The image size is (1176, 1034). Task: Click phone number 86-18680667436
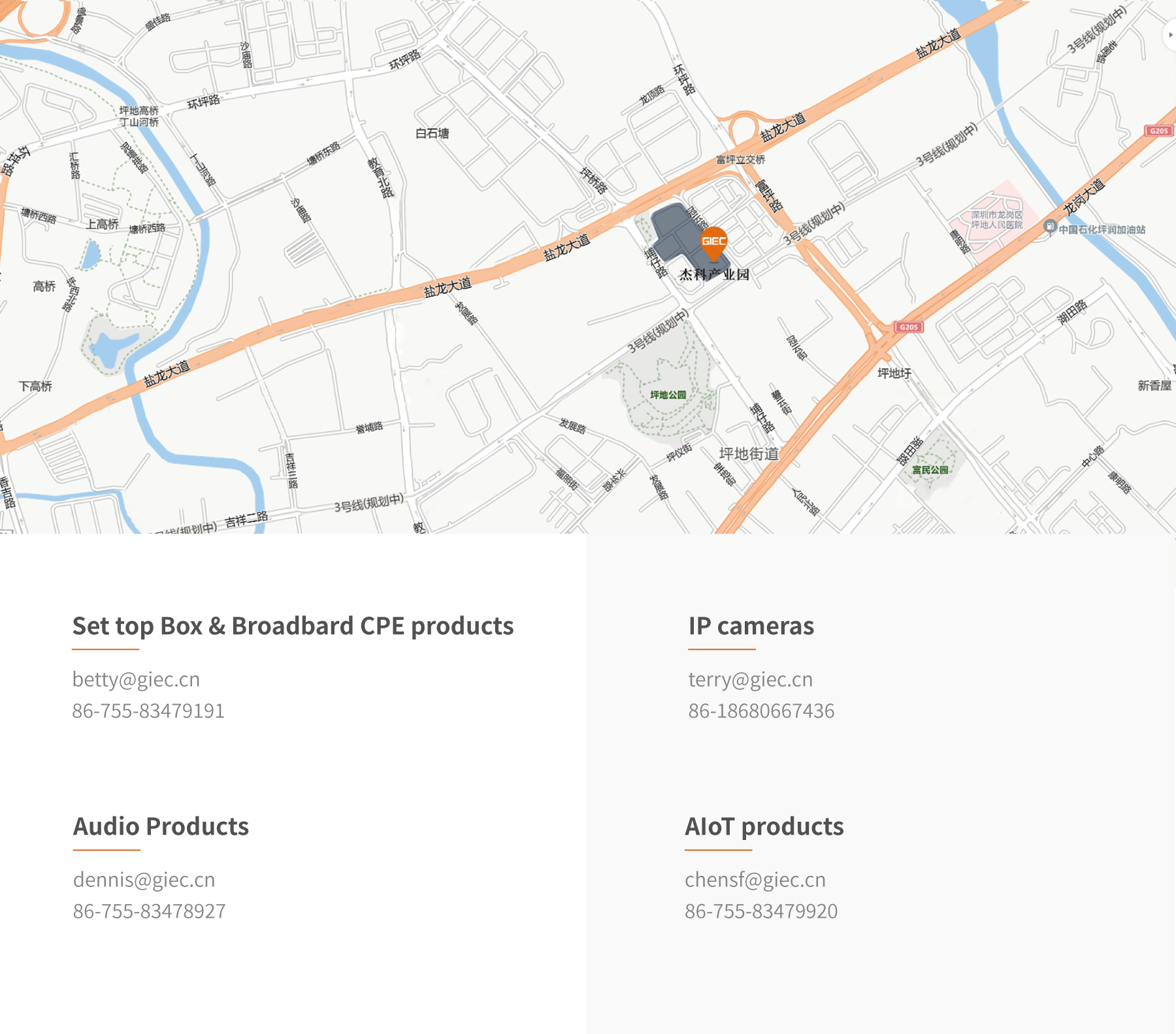[x=761, y=711]
